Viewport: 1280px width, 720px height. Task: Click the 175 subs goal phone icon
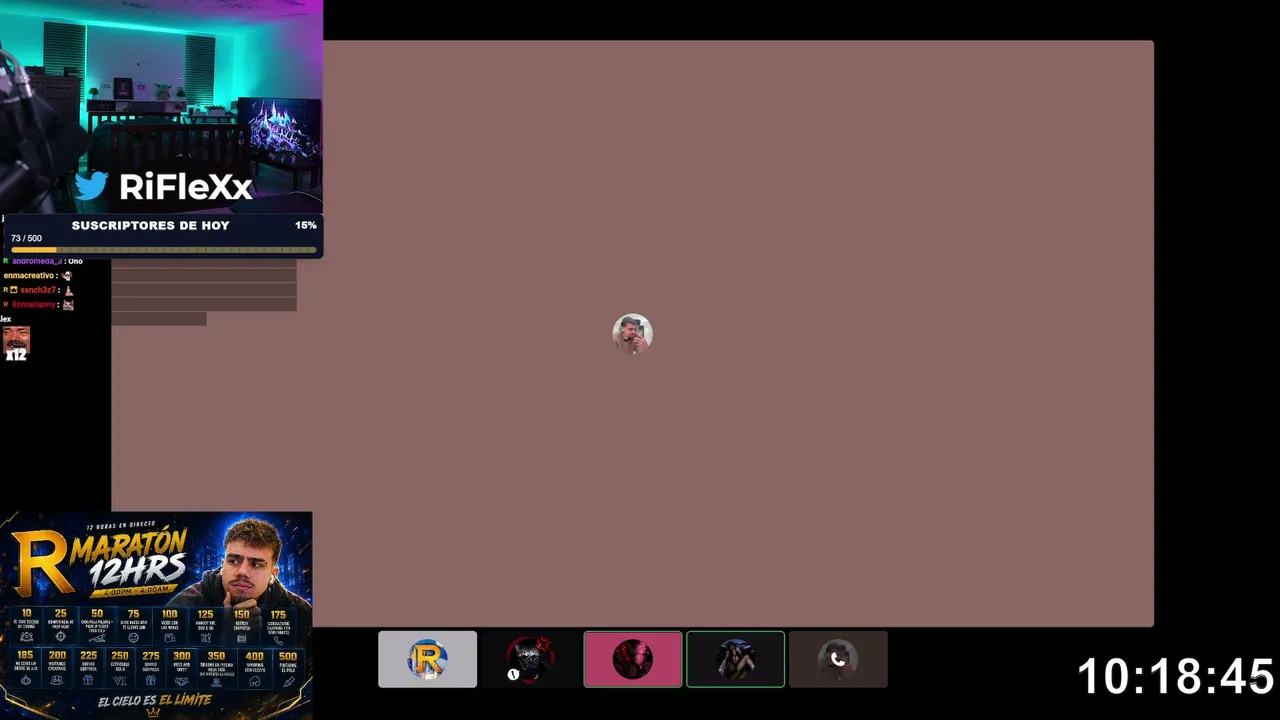[279, 641]
